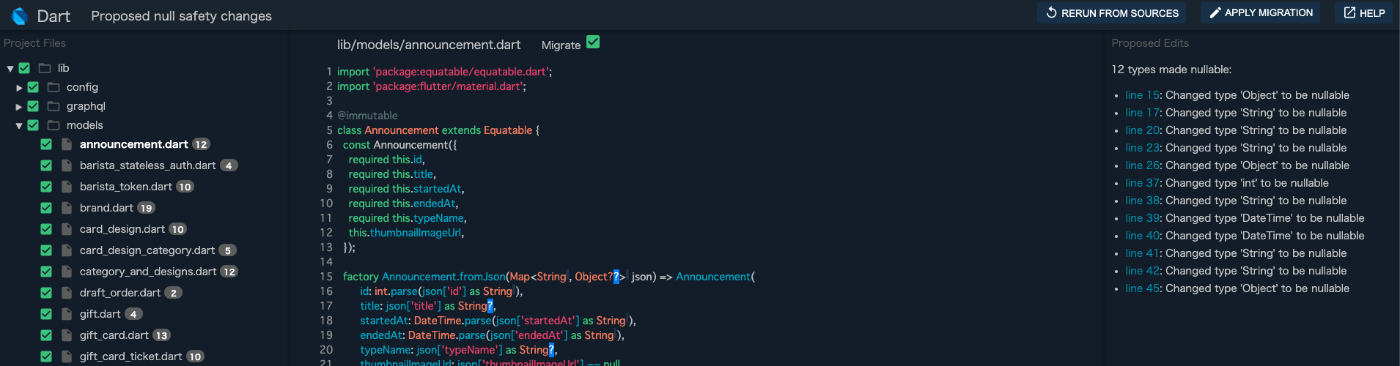Click file icon beside gift.dart
The image size is (1400, 366).
[x=67, y=314]
